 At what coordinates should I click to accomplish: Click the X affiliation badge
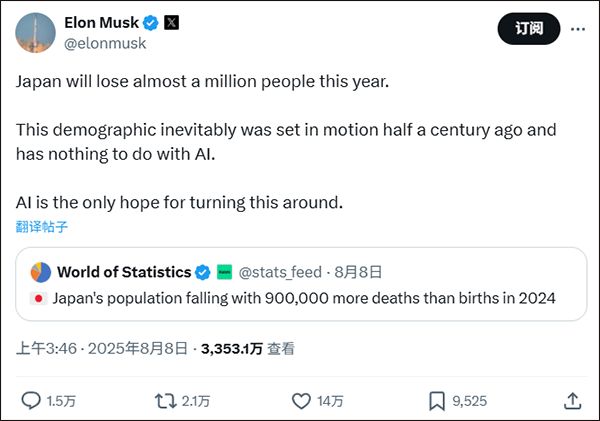click(173, 22)
